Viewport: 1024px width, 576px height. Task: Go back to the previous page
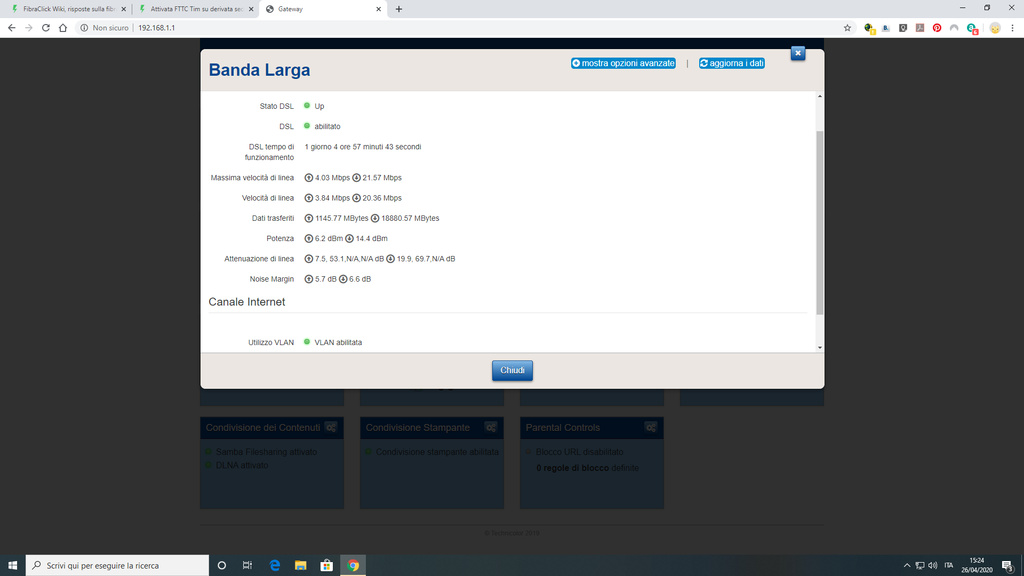click(12, 28)
